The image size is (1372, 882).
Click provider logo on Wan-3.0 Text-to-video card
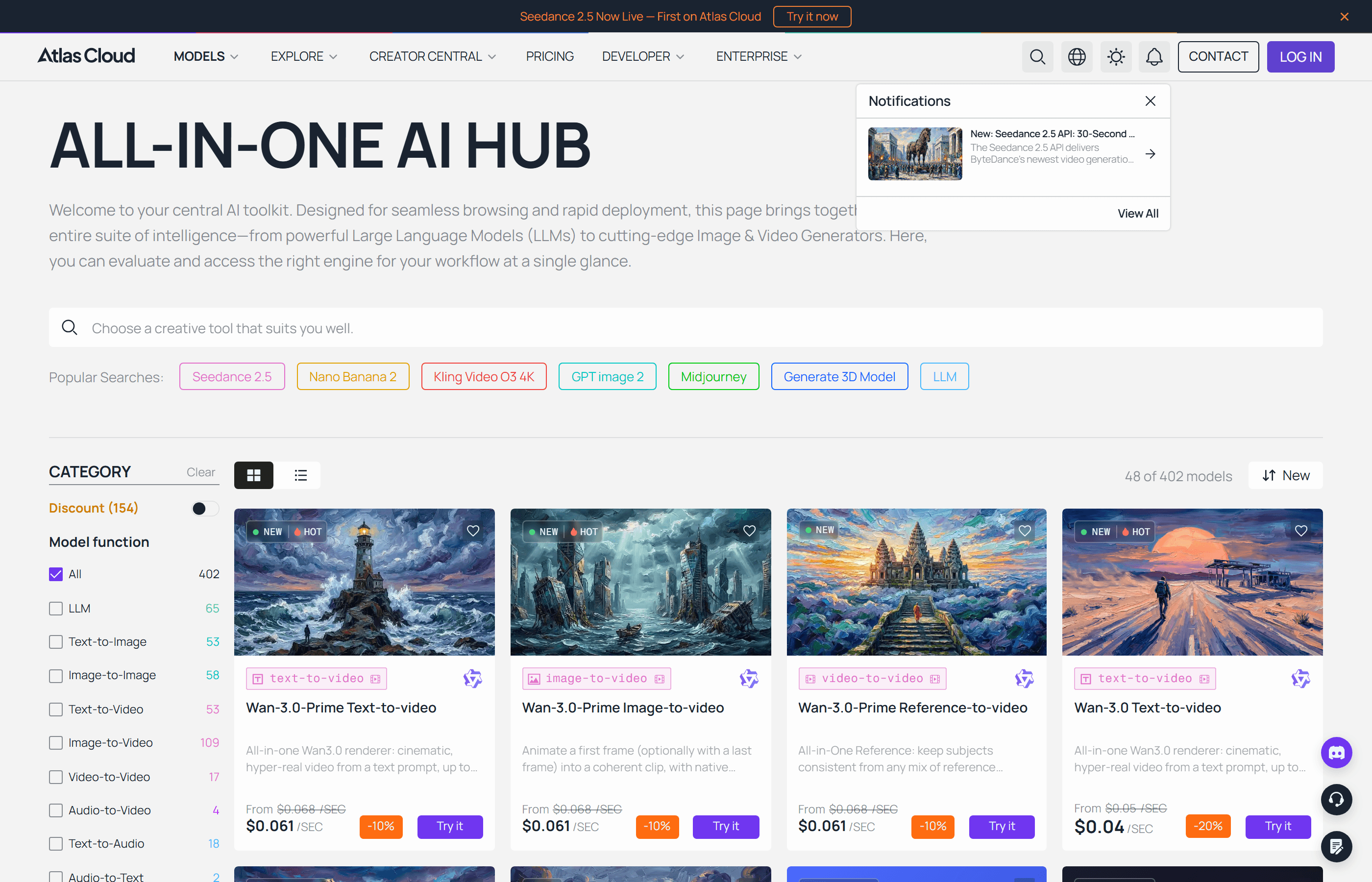[x=1300, y=679]
